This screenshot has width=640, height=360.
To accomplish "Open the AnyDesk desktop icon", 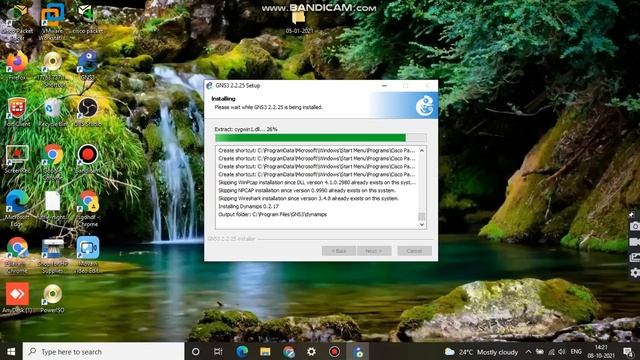I will pyautogui.click(x=17, y=298).
